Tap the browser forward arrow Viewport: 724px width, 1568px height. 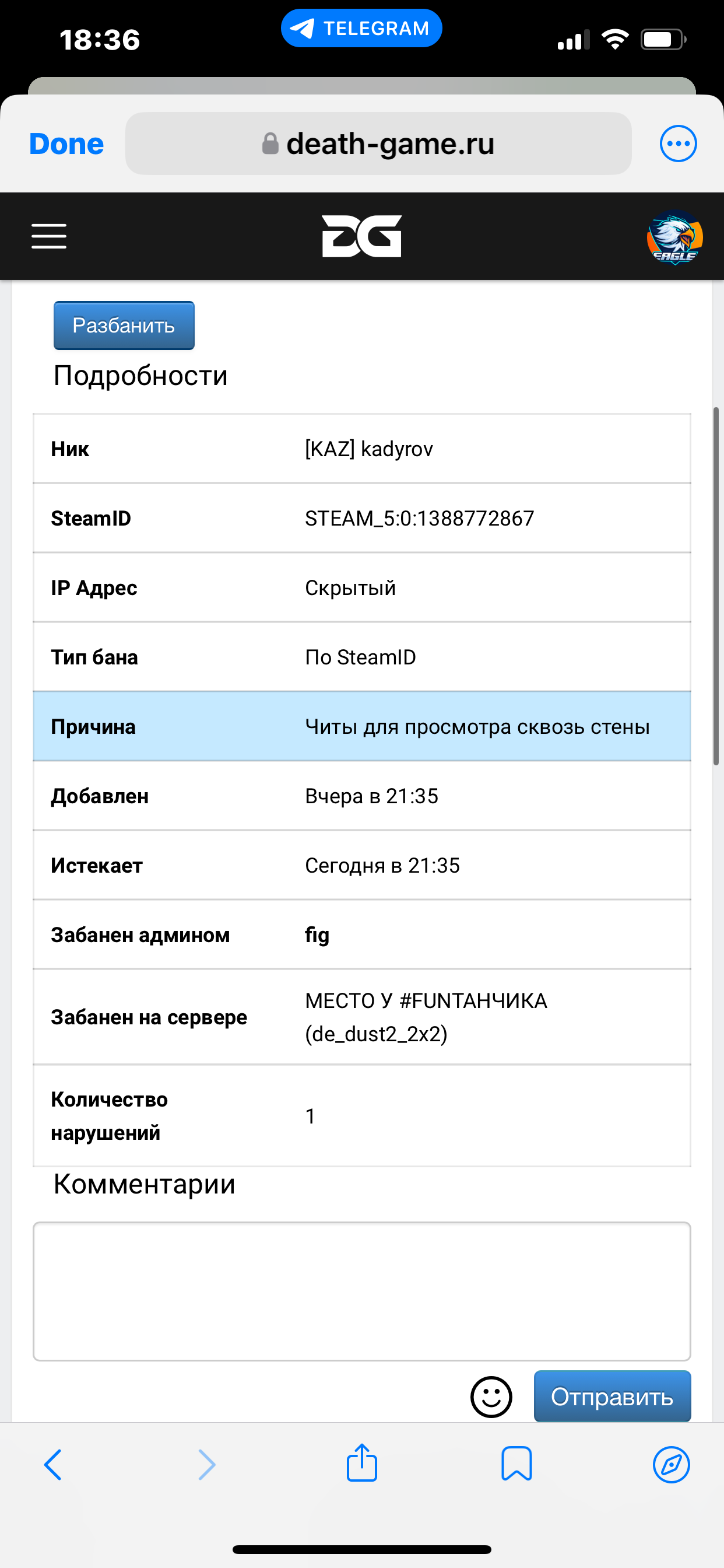[x=207, y=1464]
